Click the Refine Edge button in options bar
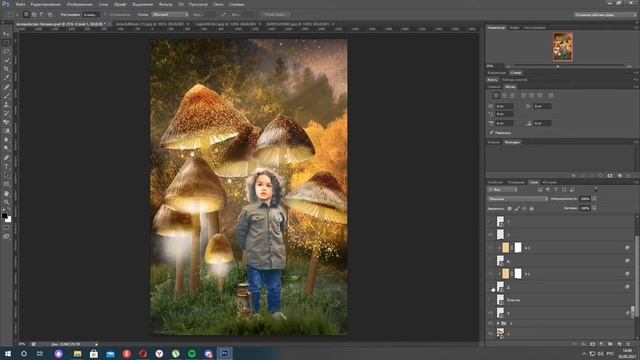 pyautogui.click(x=276, y=14)
